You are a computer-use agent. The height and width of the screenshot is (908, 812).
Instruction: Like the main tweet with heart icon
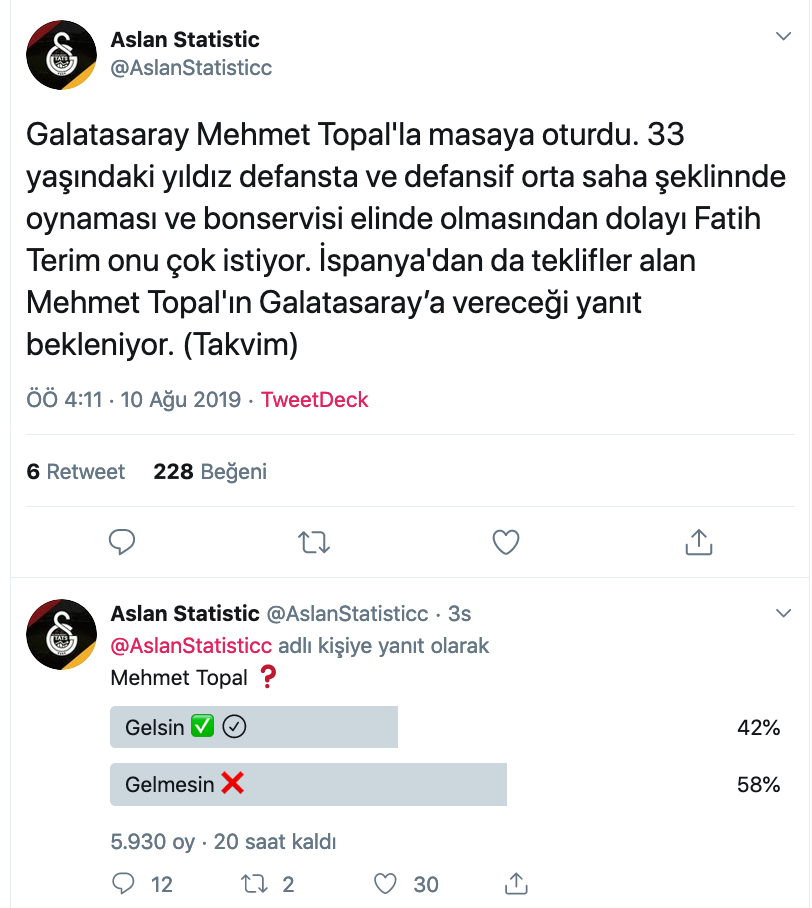(506, 542)
